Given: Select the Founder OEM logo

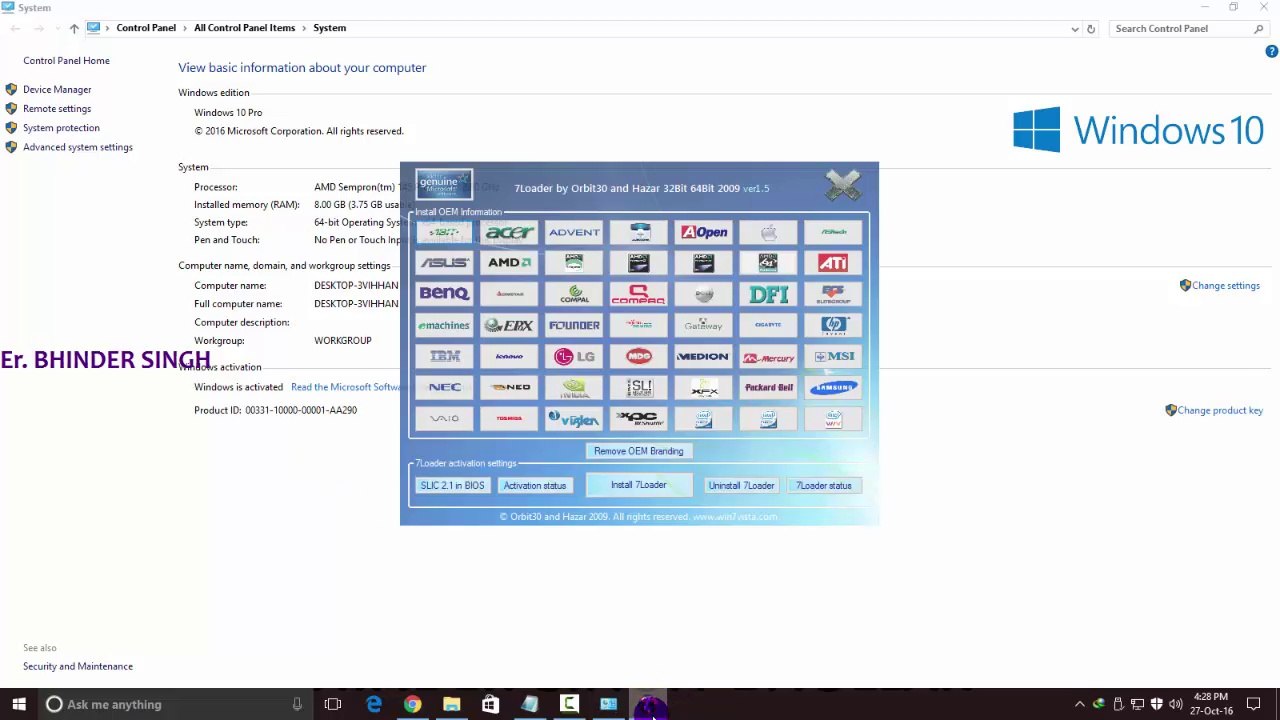Looking at the screenshot, I should coord(574,325).
